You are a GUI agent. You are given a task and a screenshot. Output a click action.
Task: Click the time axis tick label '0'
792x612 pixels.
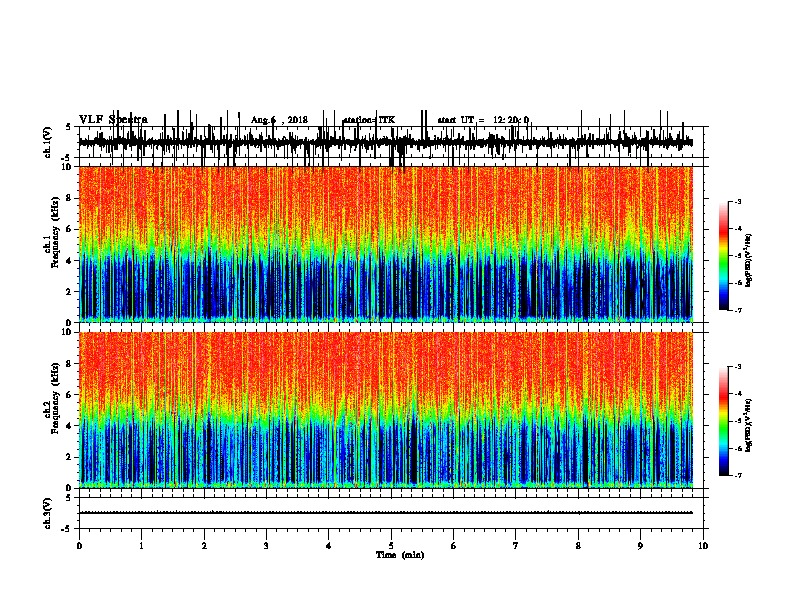click(79, 546)
